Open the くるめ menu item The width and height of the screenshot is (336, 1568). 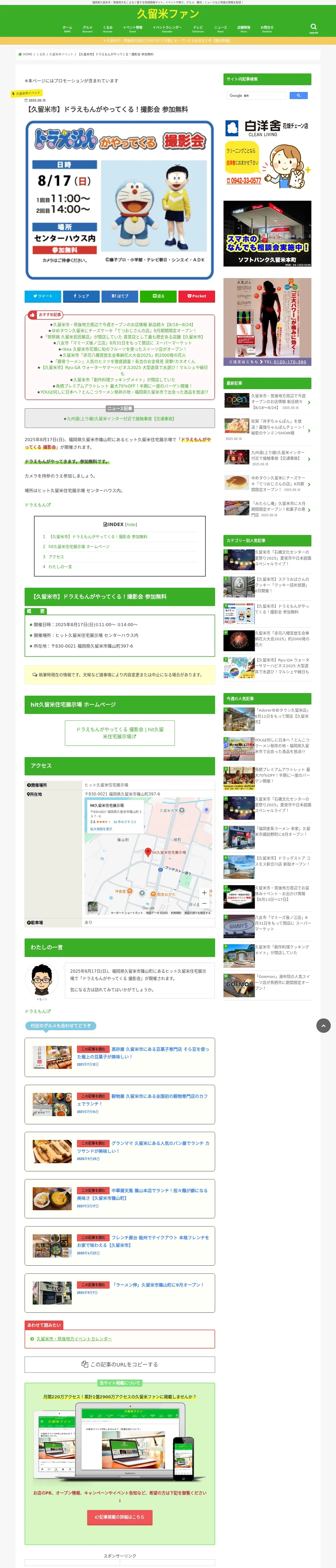(108, 28)
